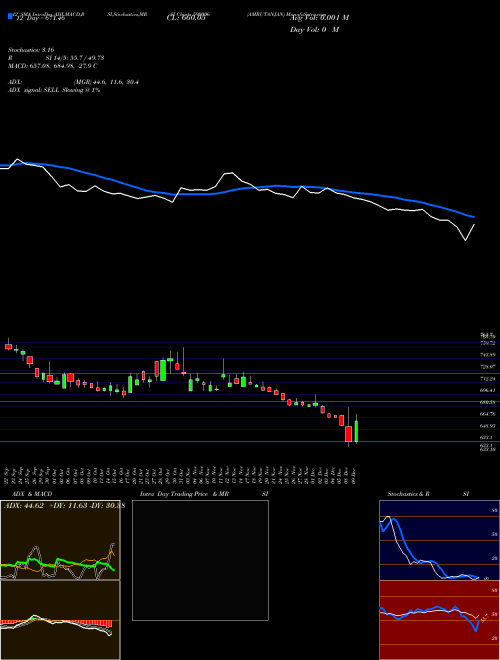Click the blue stochastics panel chart
The width and height of the screenshot is (500, 660).
click(439, 540)
